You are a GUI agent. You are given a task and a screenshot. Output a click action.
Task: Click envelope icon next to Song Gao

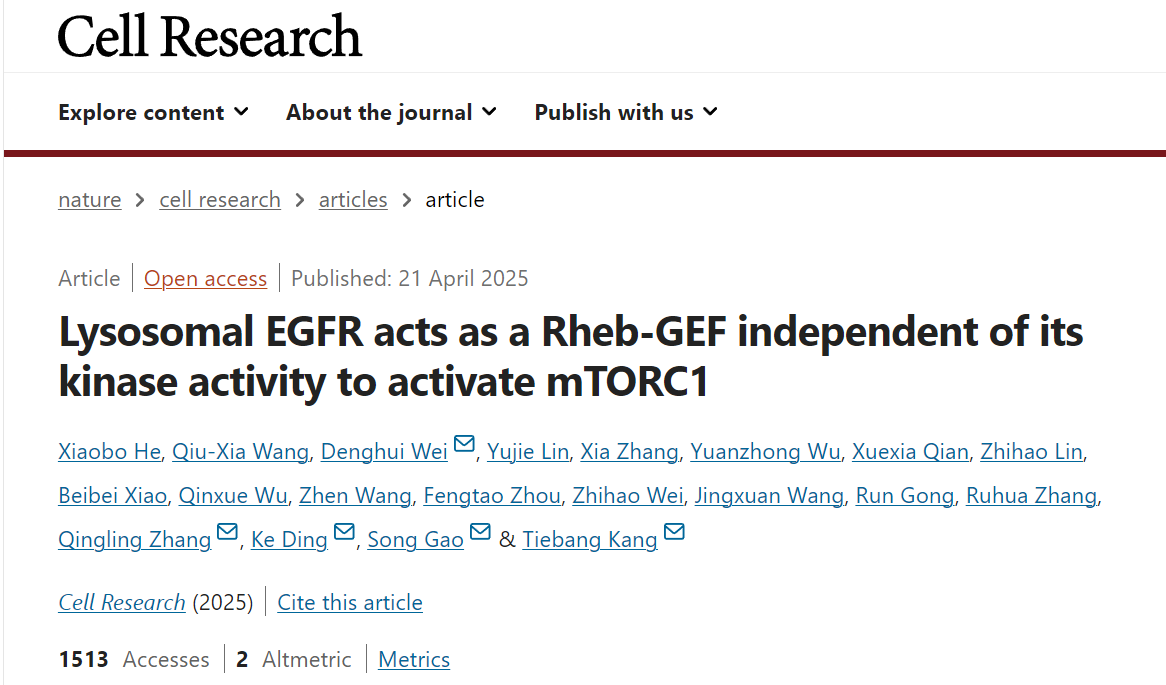(x=480, y=533)
